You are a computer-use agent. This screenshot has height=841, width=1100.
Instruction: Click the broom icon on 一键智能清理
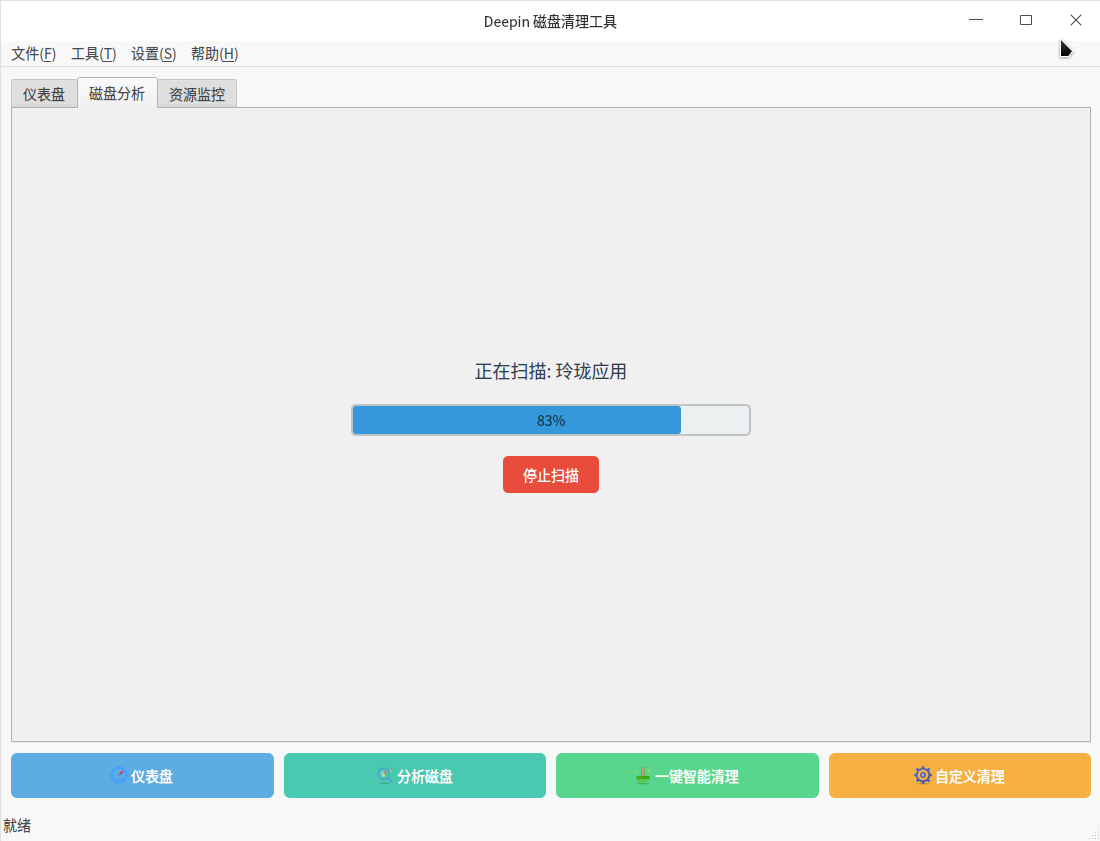642,775
